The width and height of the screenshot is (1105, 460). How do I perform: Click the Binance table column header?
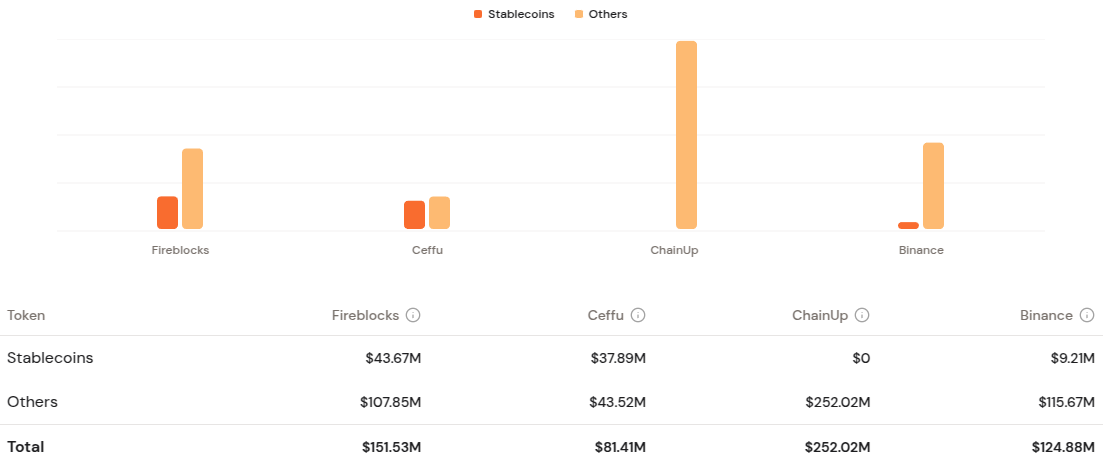(1046, 315)
